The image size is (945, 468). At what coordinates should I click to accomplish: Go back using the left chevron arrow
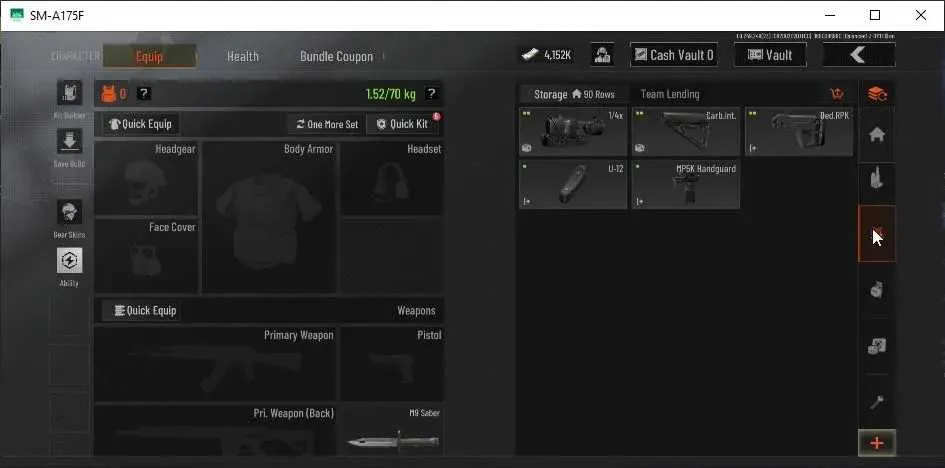pyautogui.click(x=859, y=55)
